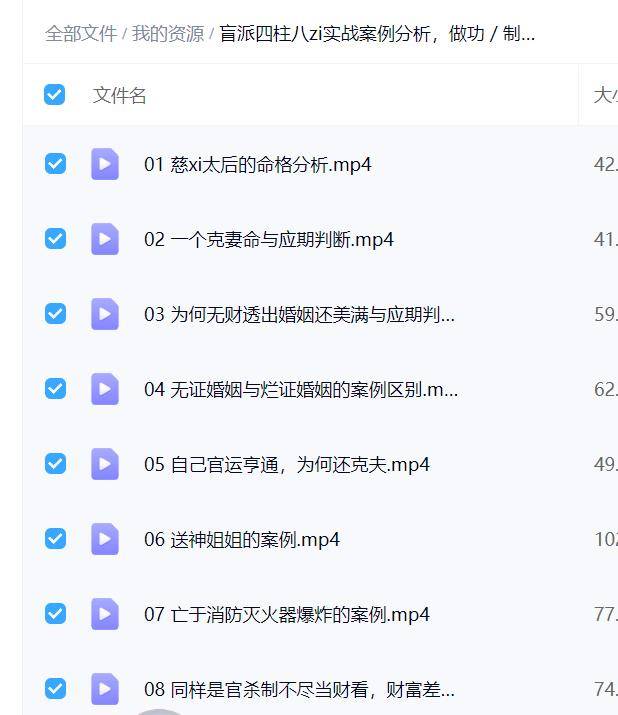This screenshot has width=618, height=715.
Task: Click video icon for 02 一个克妻命与应期判断.mp4
Action: pos(105,238)
